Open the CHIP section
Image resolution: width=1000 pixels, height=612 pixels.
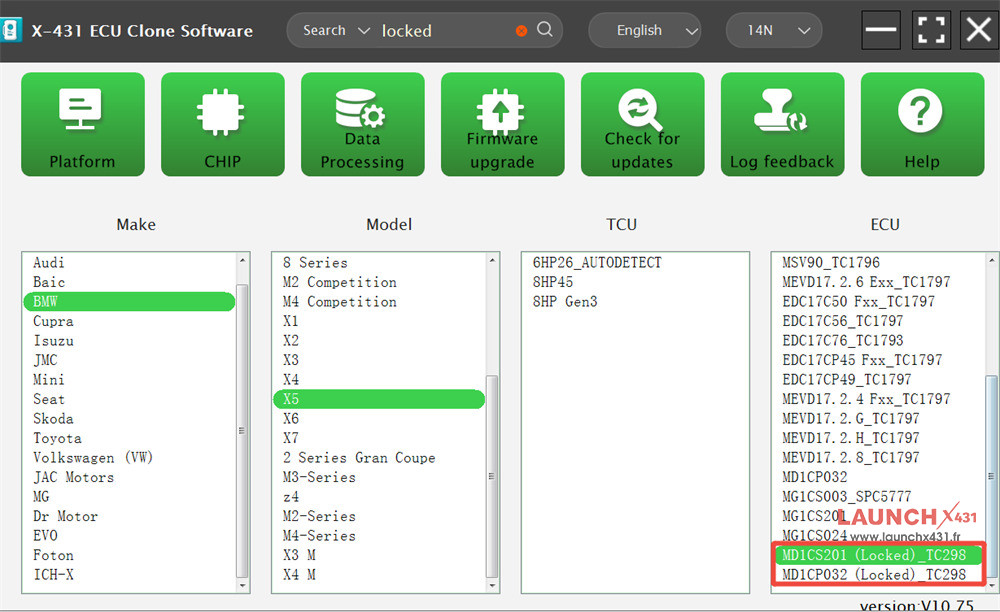click(223, 124)
